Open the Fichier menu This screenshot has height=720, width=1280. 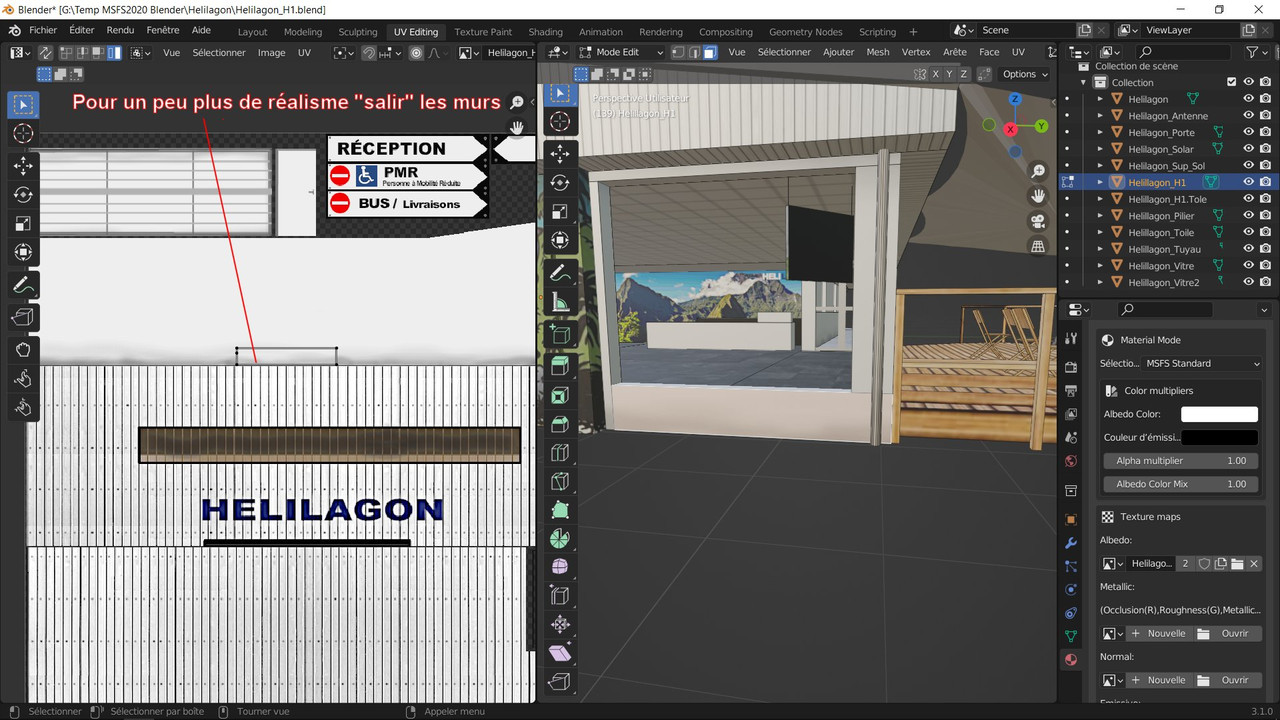pos(43,30)
